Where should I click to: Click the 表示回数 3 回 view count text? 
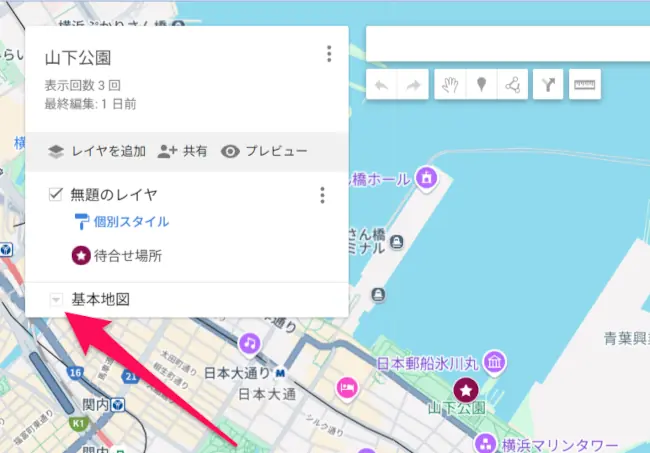[x=82, y=85]
